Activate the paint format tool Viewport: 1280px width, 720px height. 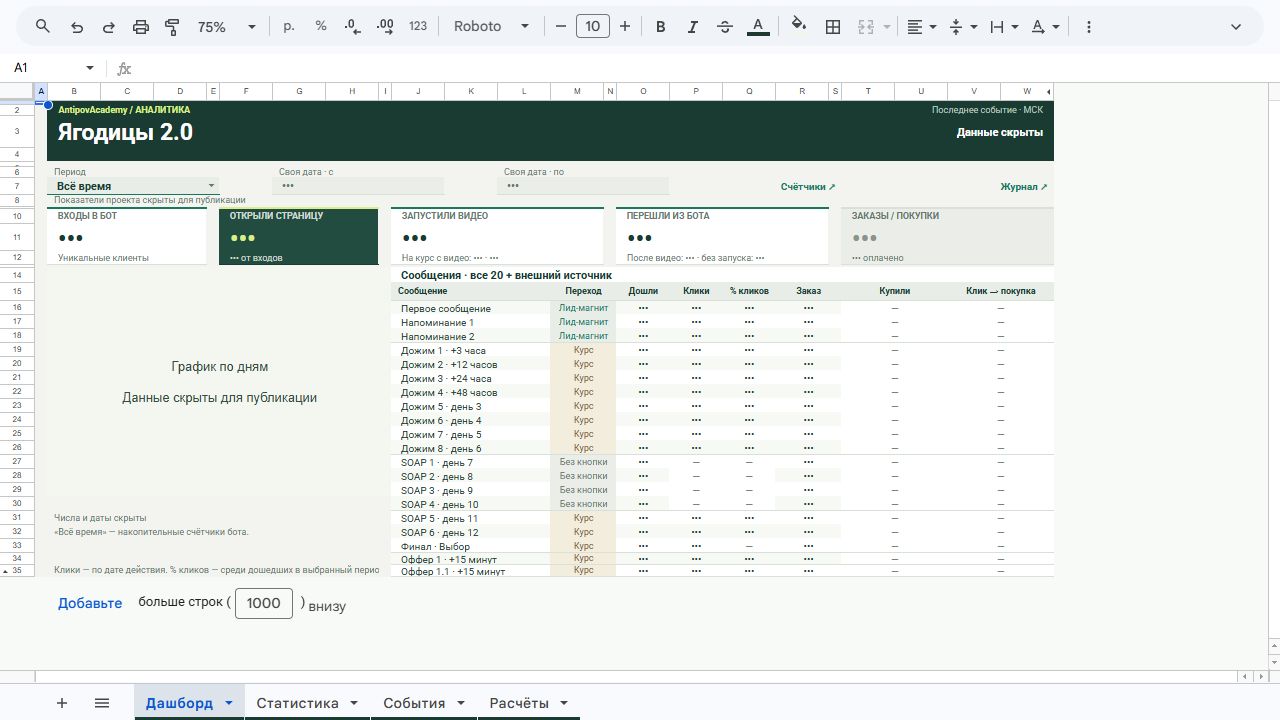point(172,27)
